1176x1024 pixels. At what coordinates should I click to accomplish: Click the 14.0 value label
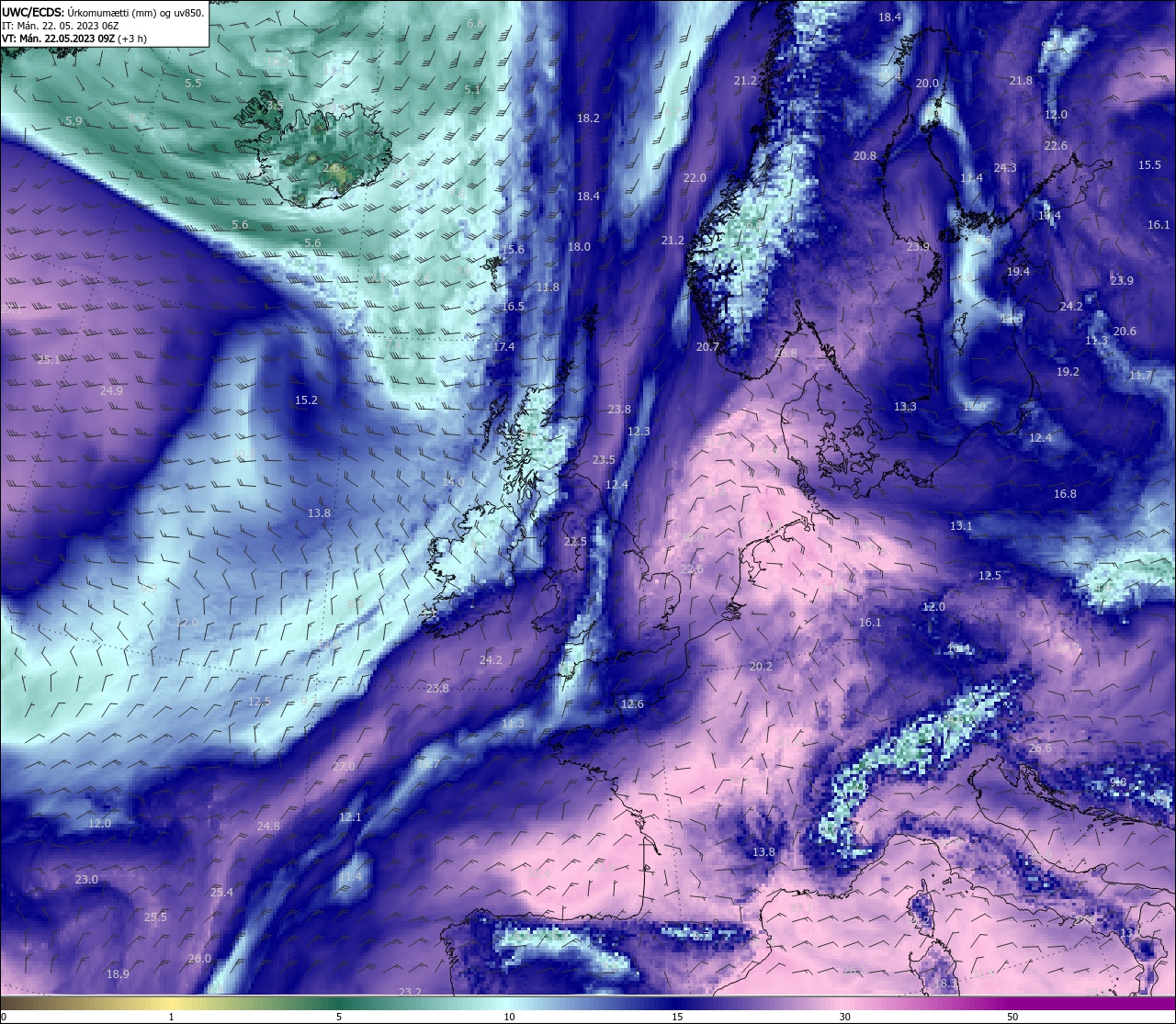click(453, 481)
